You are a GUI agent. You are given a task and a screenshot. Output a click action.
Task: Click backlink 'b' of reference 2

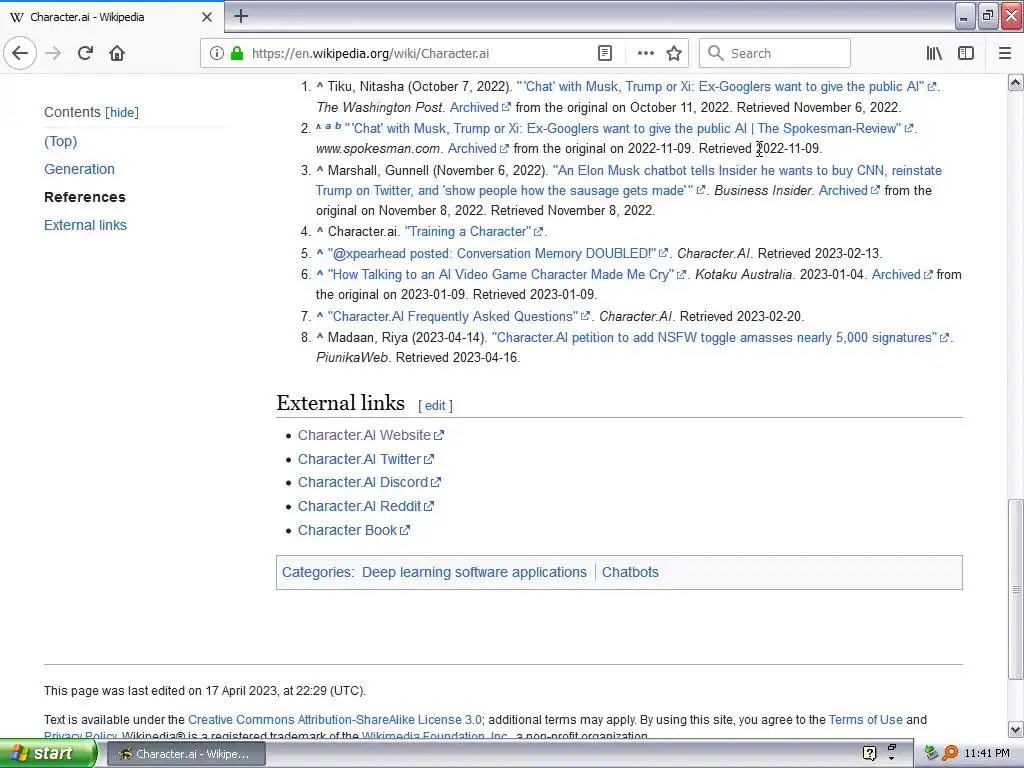pyautogui.click(x=338, y=125)
